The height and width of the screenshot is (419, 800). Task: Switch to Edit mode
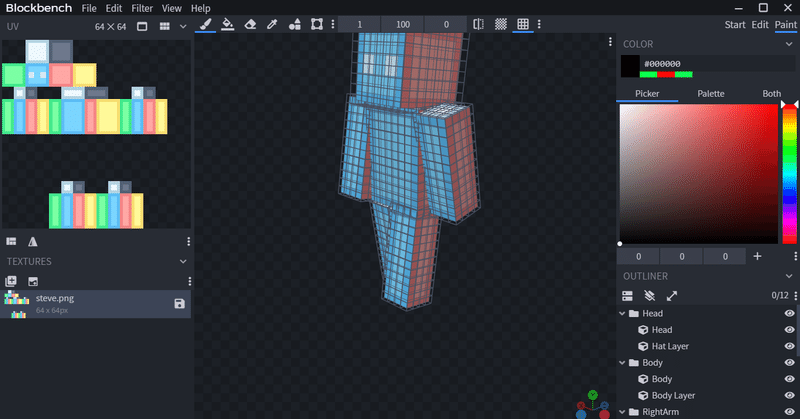click(760, 24)
